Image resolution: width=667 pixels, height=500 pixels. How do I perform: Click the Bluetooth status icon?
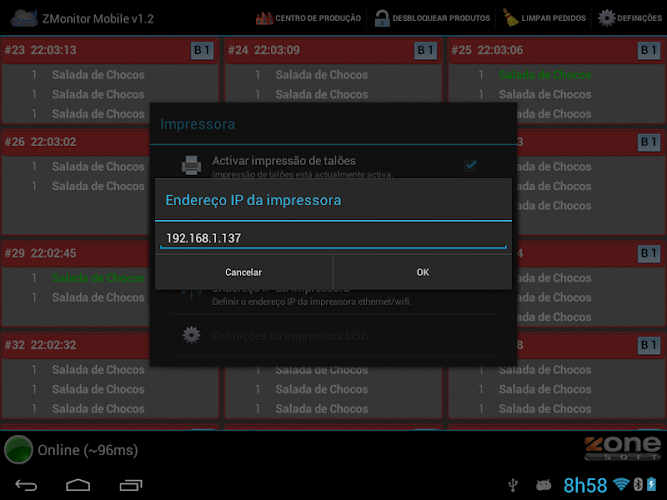638,484
